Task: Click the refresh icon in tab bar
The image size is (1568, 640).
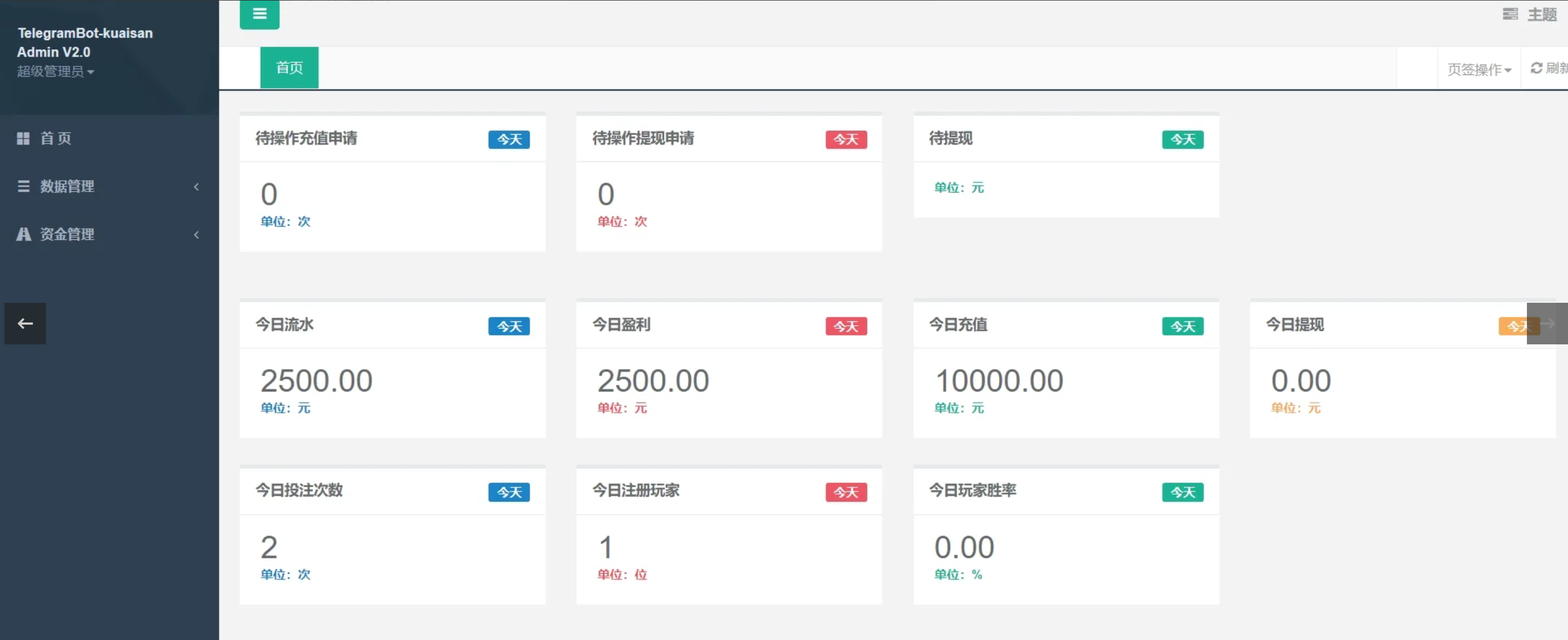Action: tap(1536, 68)
